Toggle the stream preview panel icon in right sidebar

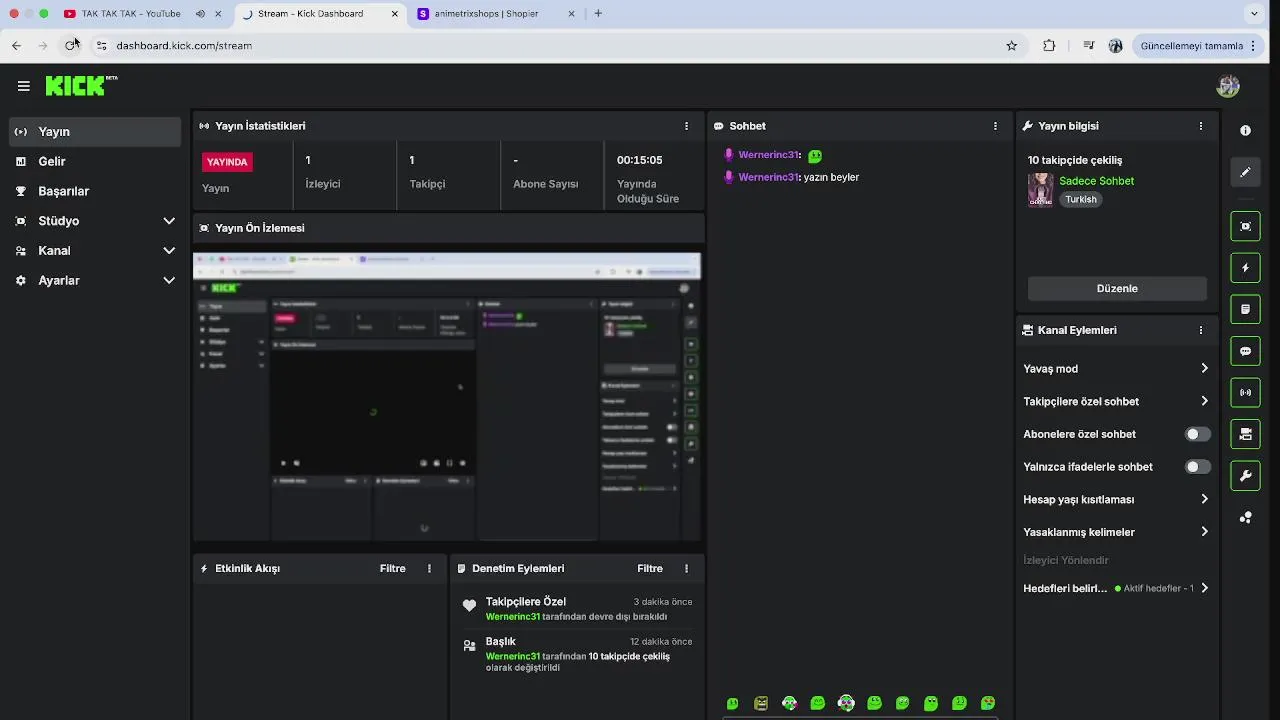click(1245, 226)
